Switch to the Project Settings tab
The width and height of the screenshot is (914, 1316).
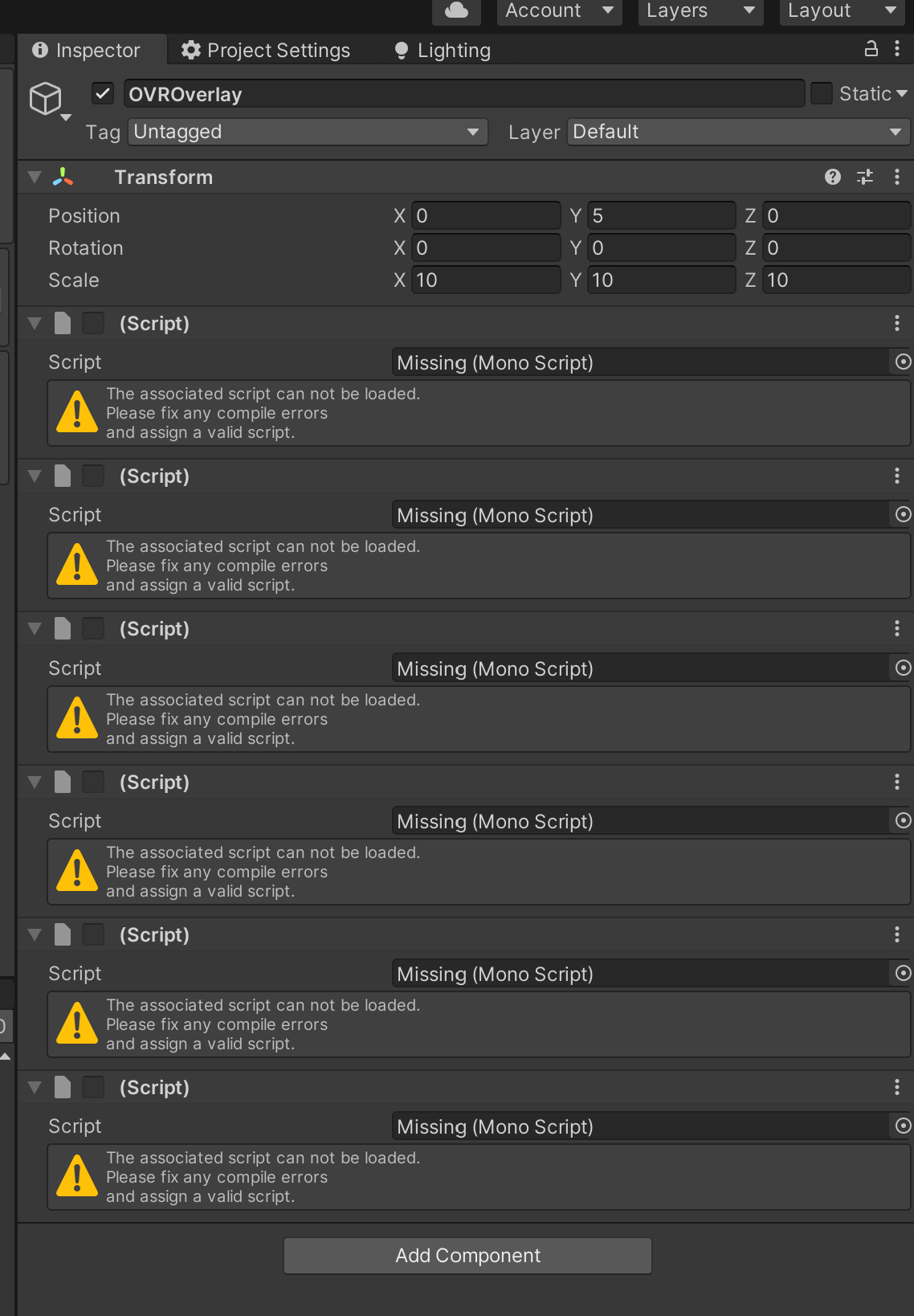pyautogui.click(x=266, y=50)
